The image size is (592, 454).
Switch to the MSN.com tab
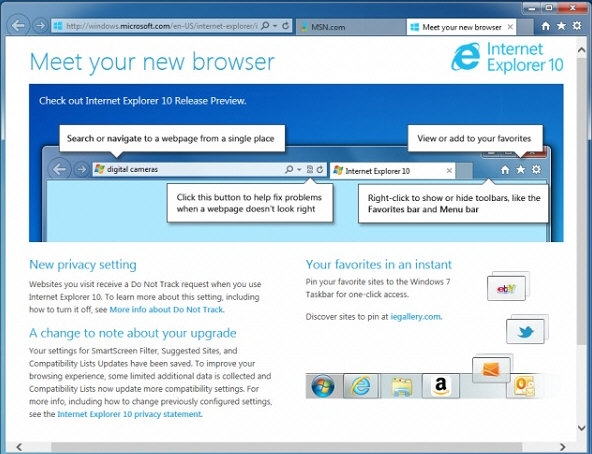tap(351, 27)
